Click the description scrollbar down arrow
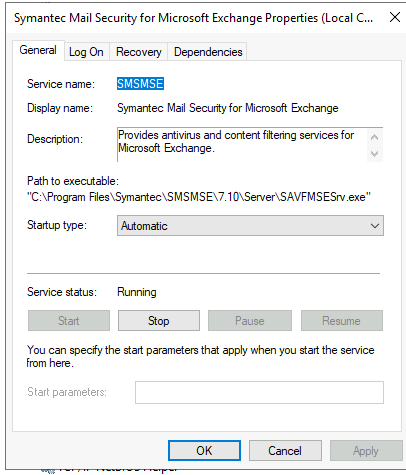The height and width of the screenshot is (475, 406). [375, 154]
